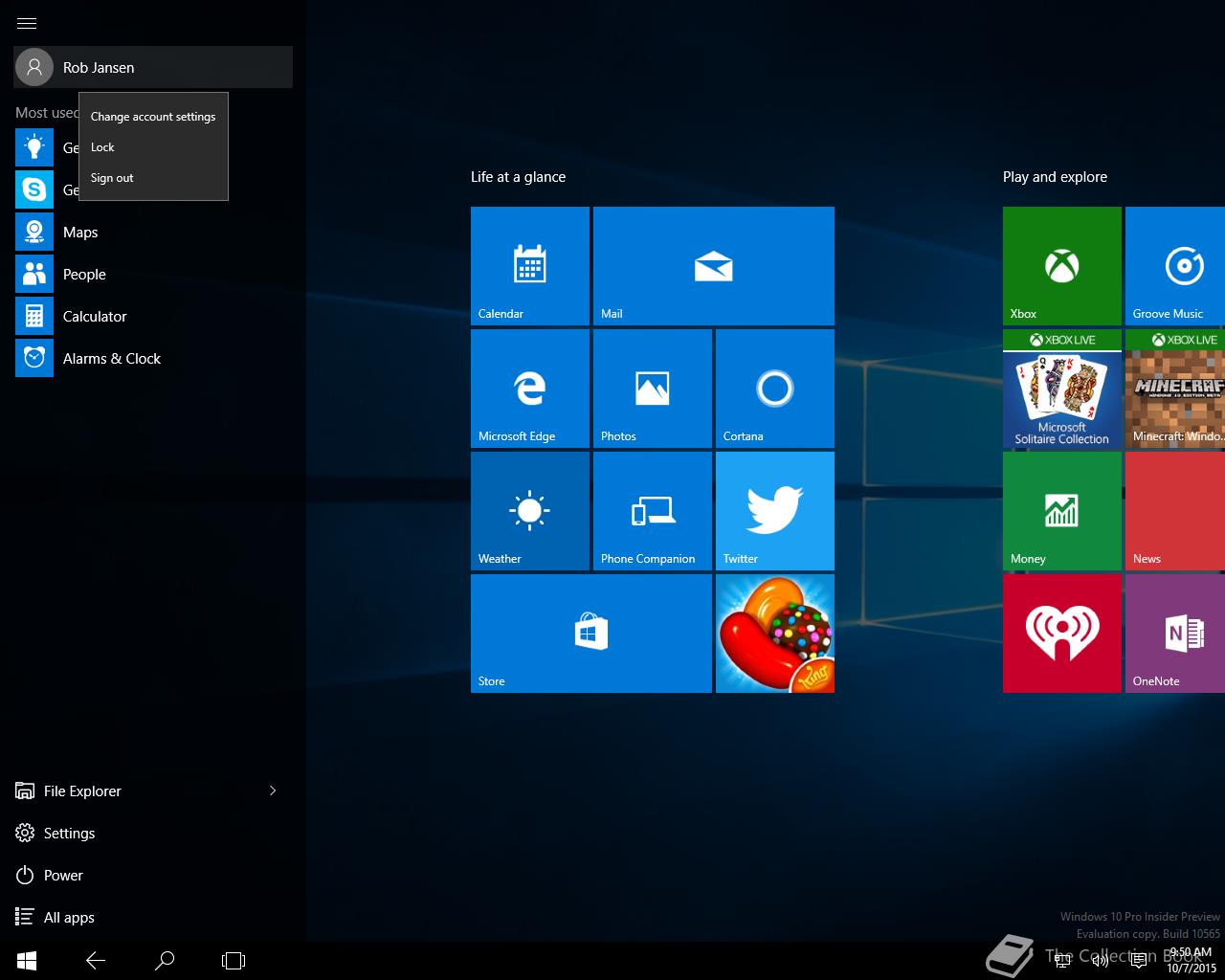Launch the Minecraft tile
The image size is (1225, 980).
click(1175, 389)
